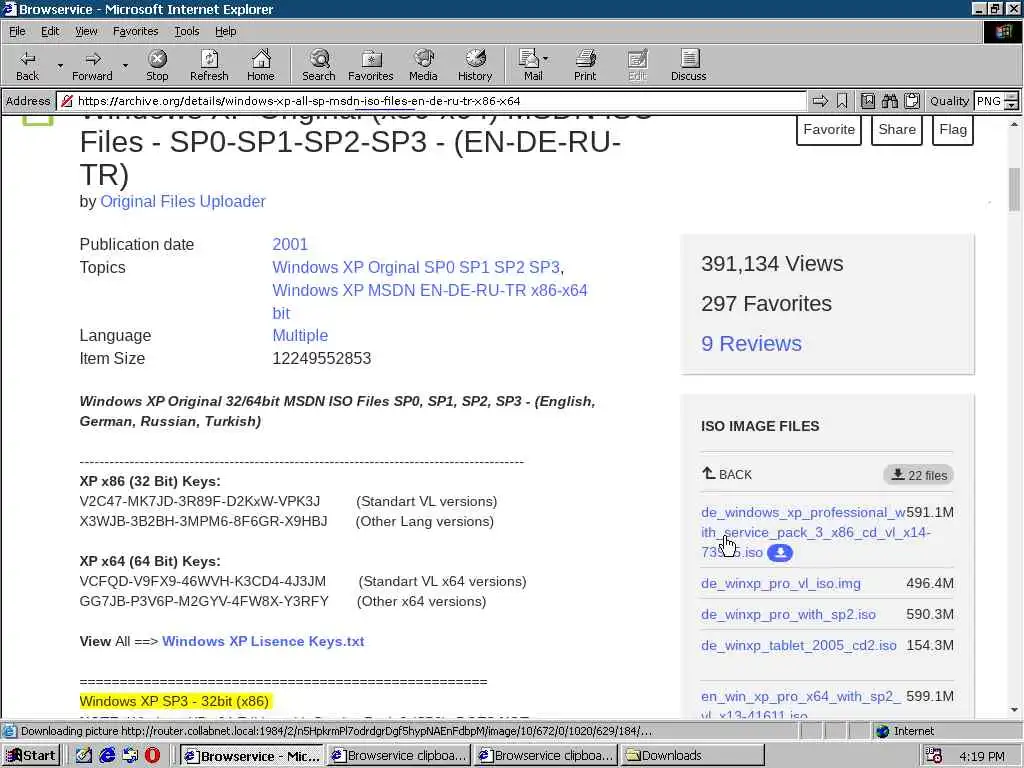Screen dimensions: 1024x768
Task: Open the Quality PNG dropdown
Action: [x=1012, y=101]
